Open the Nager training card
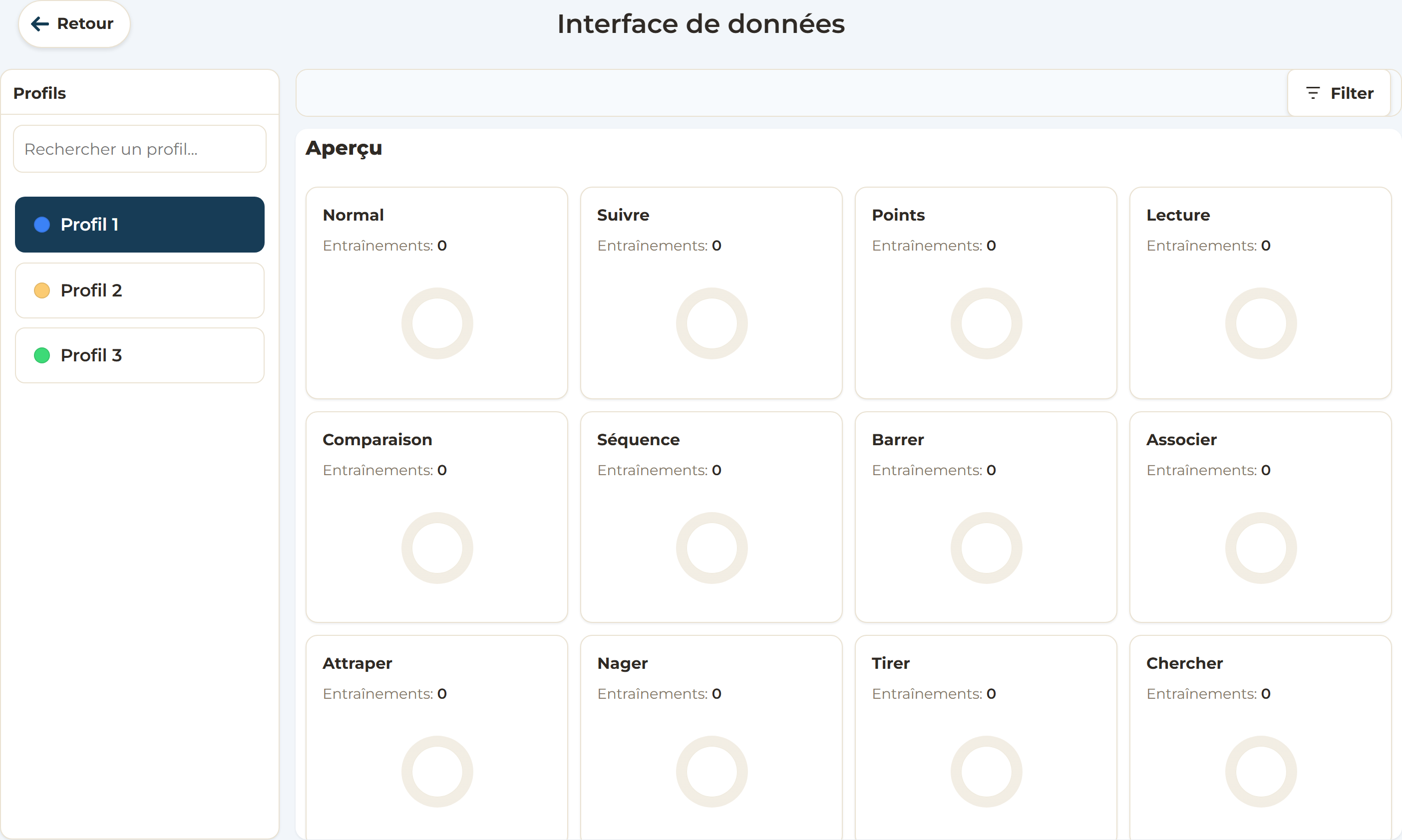This screenshot has height=840, width=1402. click(711, 738)
